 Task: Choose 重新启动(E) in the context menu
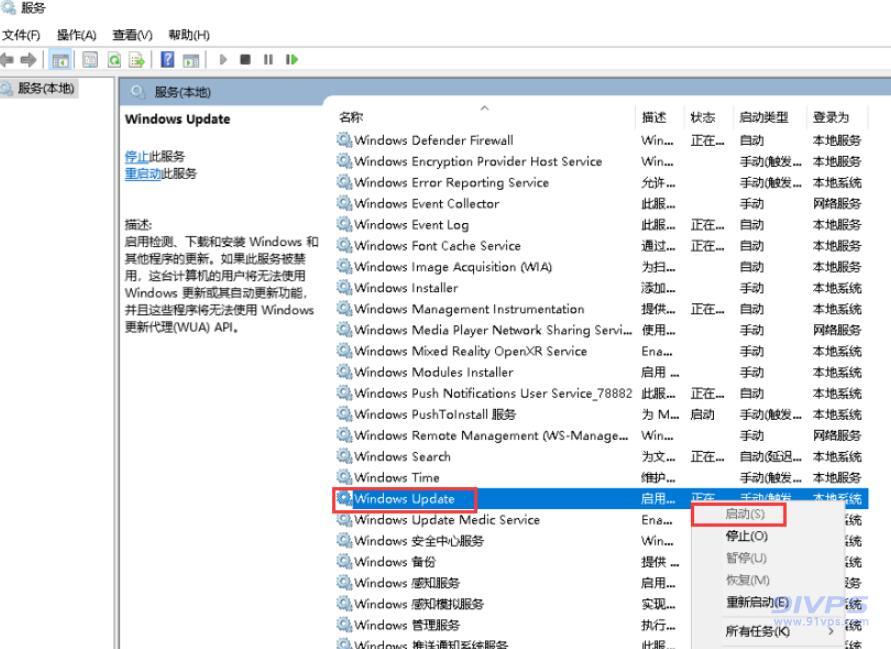pyautogui.click(x=757, y=602)
